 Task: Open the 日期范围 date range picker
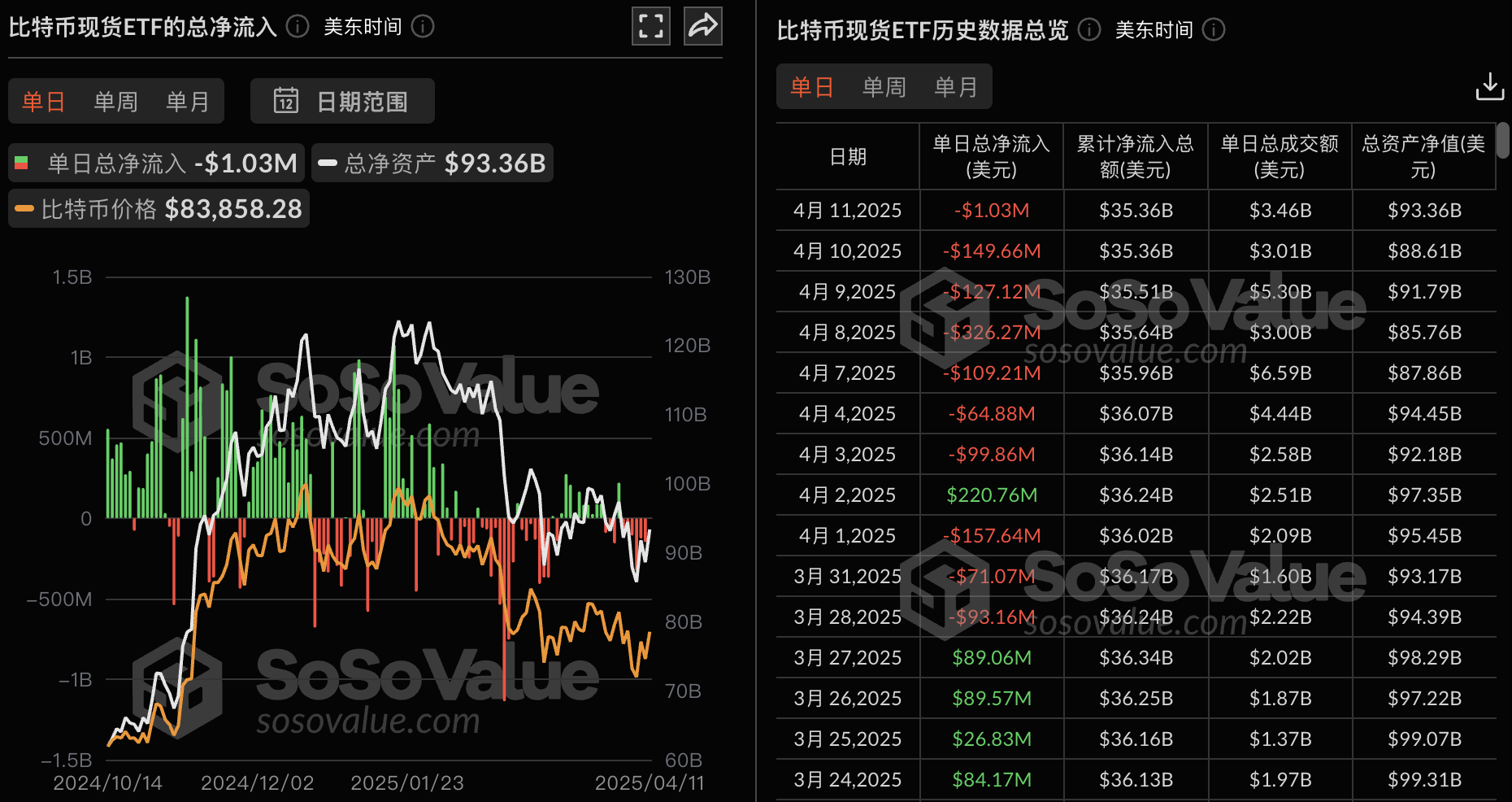pos(342,101)
